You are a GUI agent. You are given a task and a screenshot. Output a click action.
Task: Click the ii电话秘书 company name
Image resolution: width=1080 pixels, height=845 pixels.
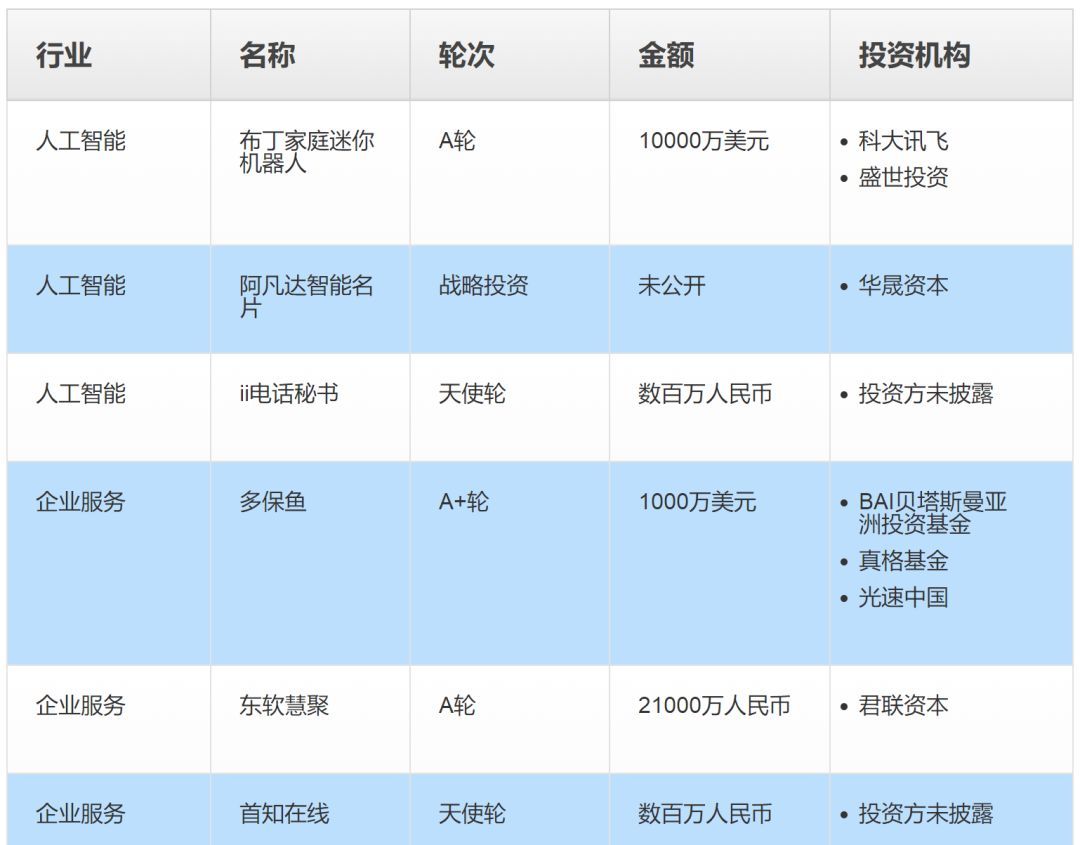289,394
